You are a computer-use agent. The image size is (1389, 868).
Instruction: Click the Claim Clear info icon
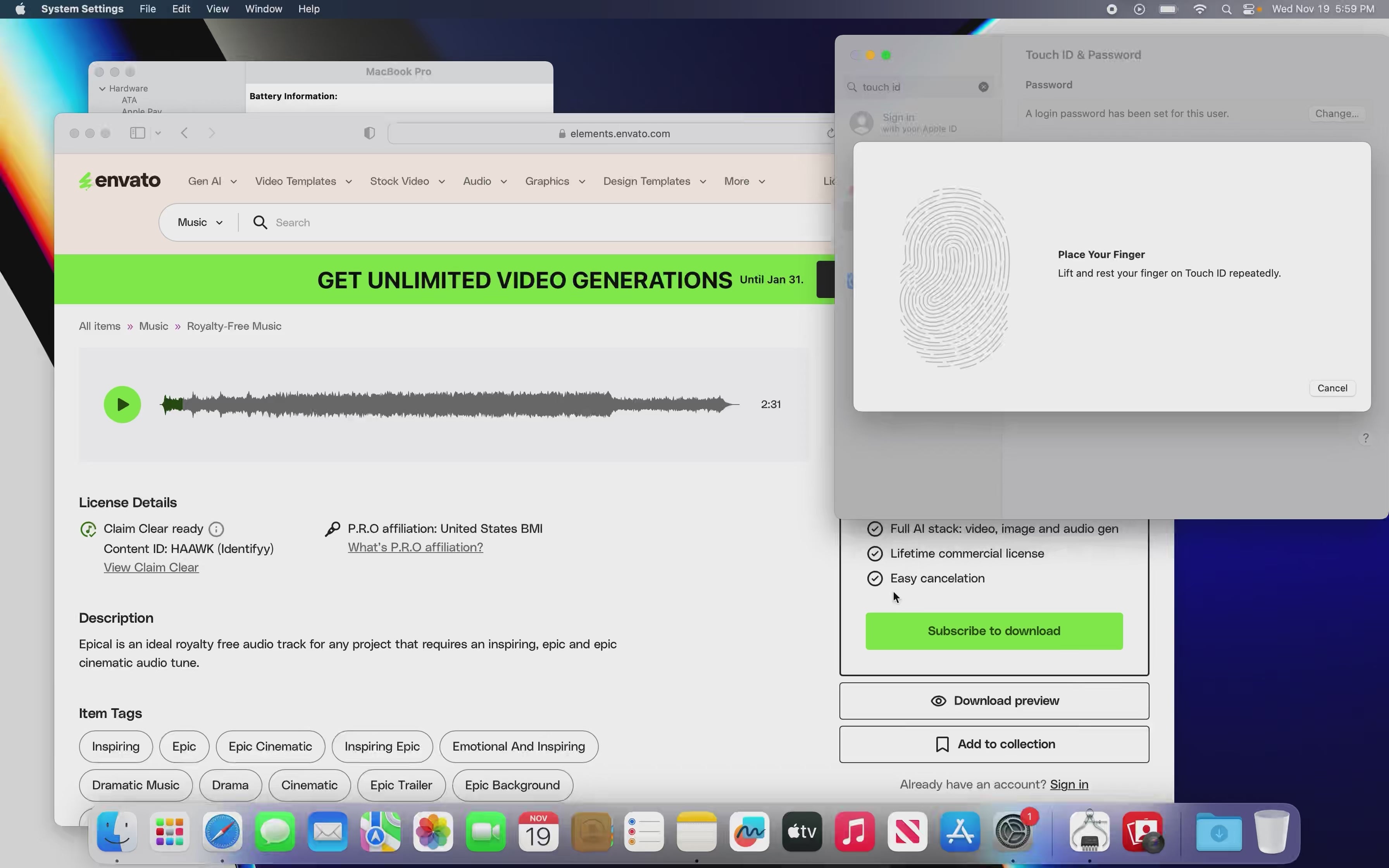(216, 529)
